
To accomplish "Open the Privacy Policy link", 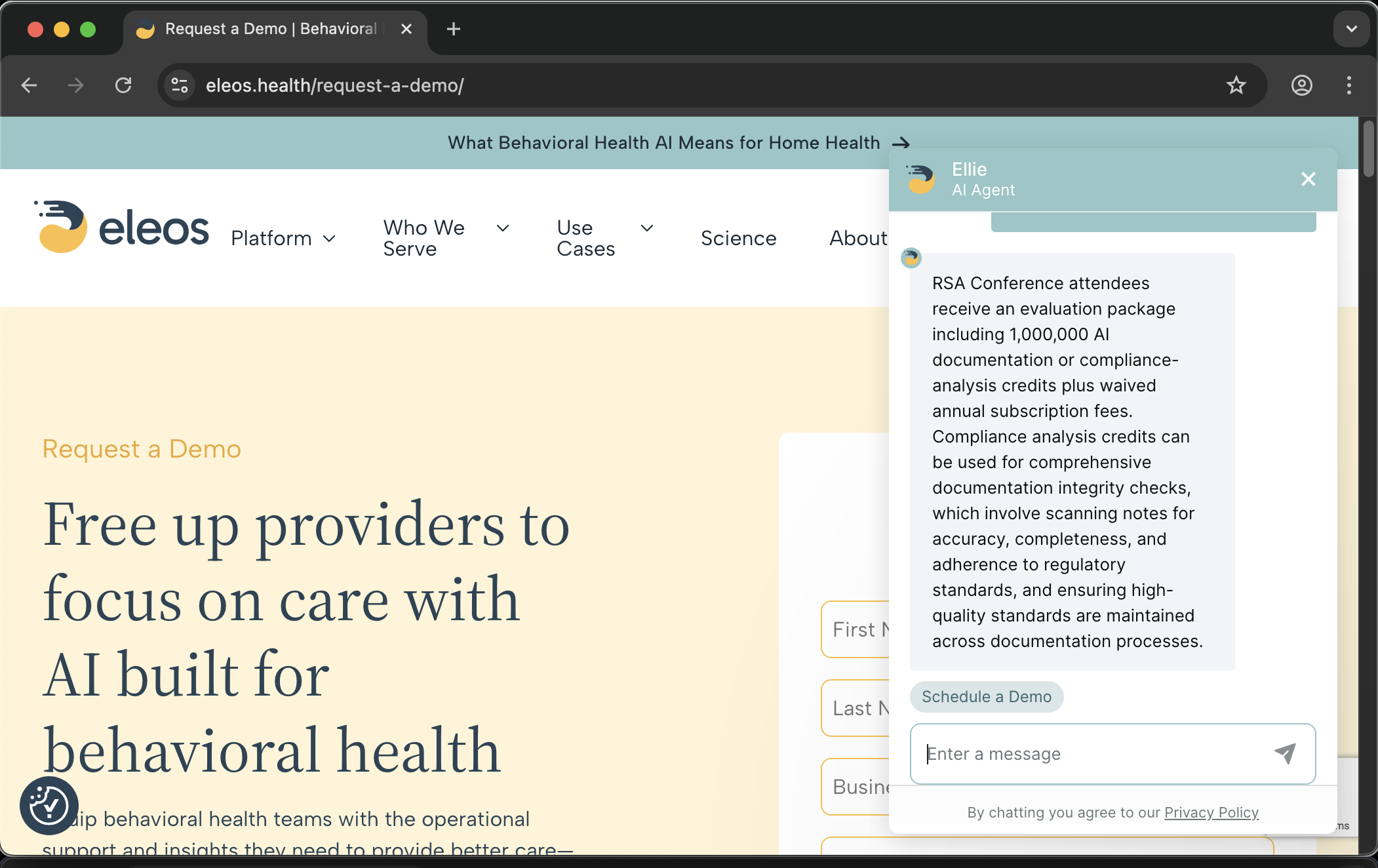I will pos(1211,812).
